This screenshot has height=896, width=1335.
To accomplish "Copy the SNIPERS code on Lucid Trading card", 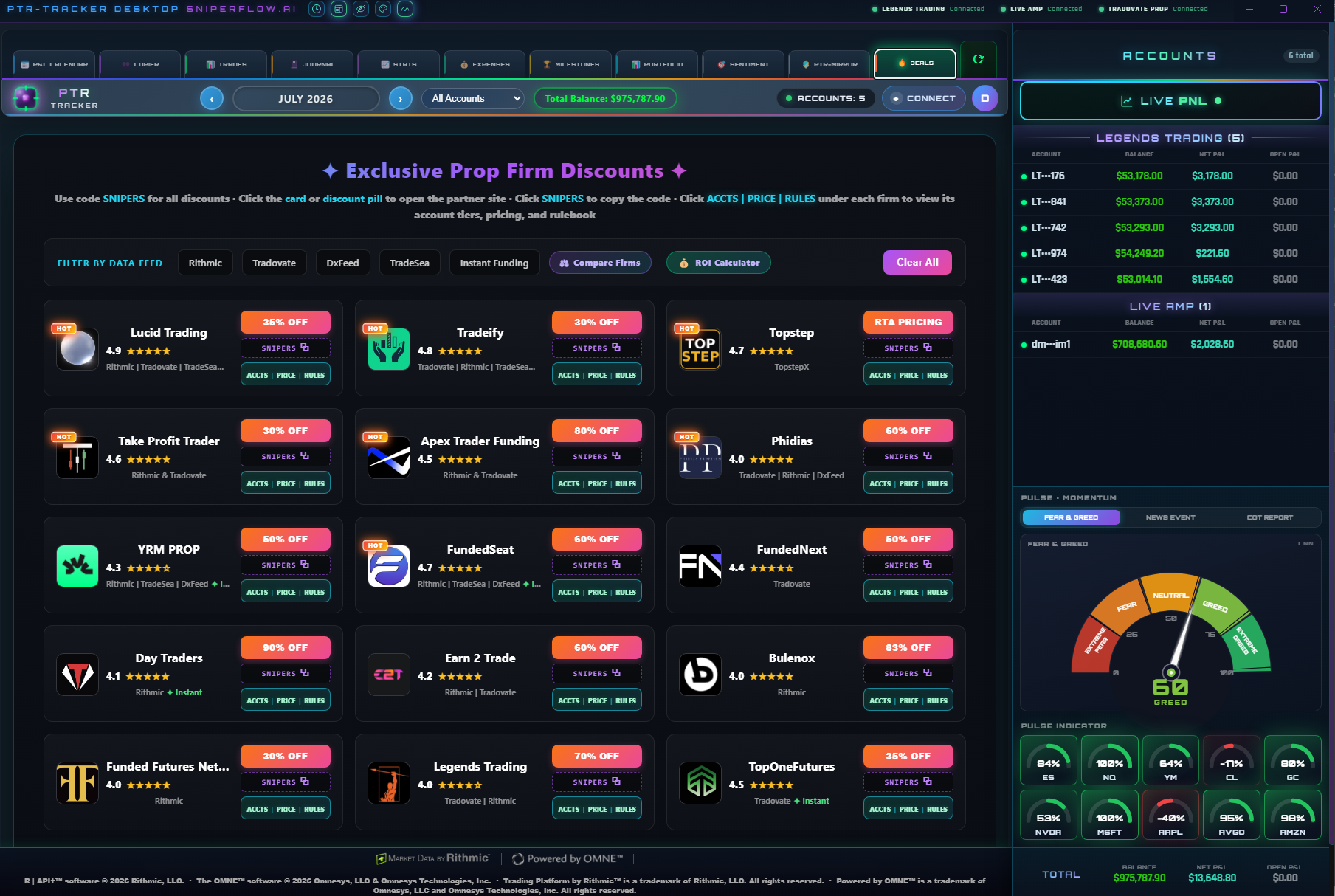I will 286,348.
